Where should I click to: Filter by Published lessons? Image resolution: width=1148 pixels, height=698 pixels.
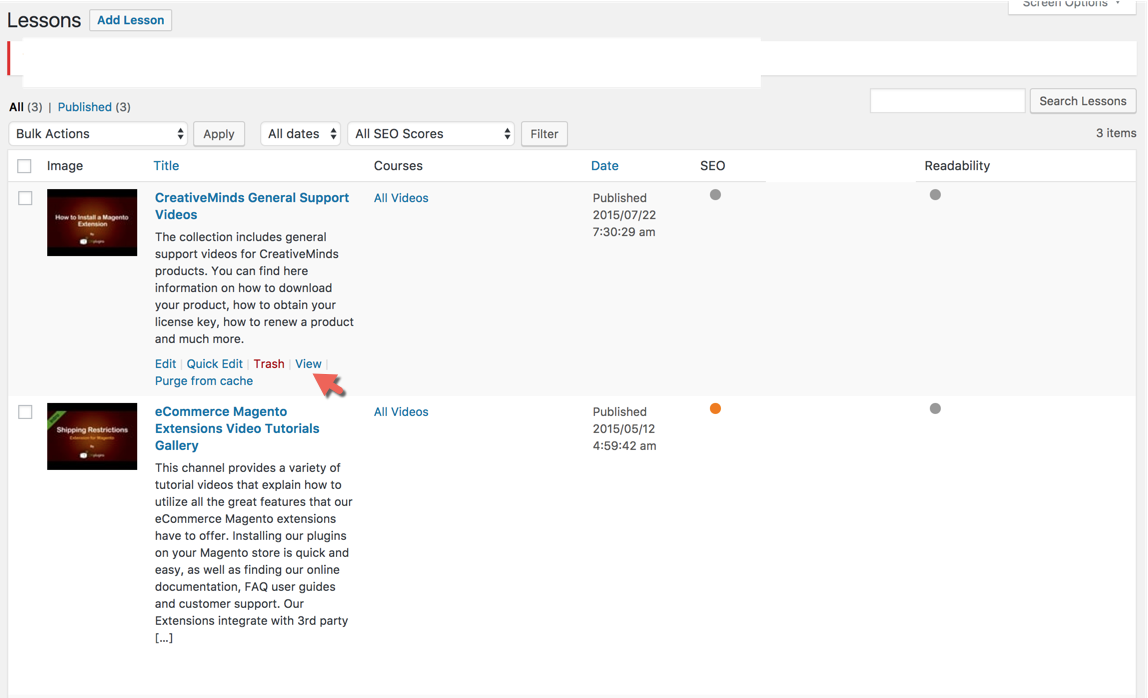tap(84, 107)
